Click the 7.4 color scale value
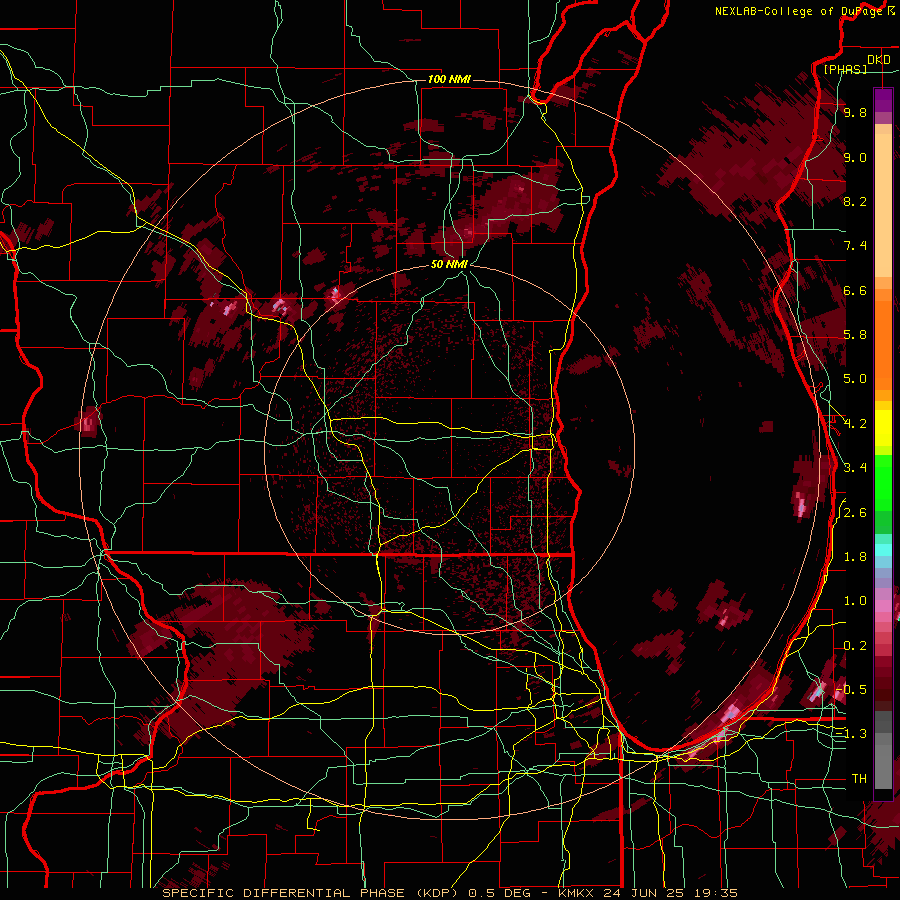Image resolution: width=900 pixels, height=900 pixels. coord(855,246)
